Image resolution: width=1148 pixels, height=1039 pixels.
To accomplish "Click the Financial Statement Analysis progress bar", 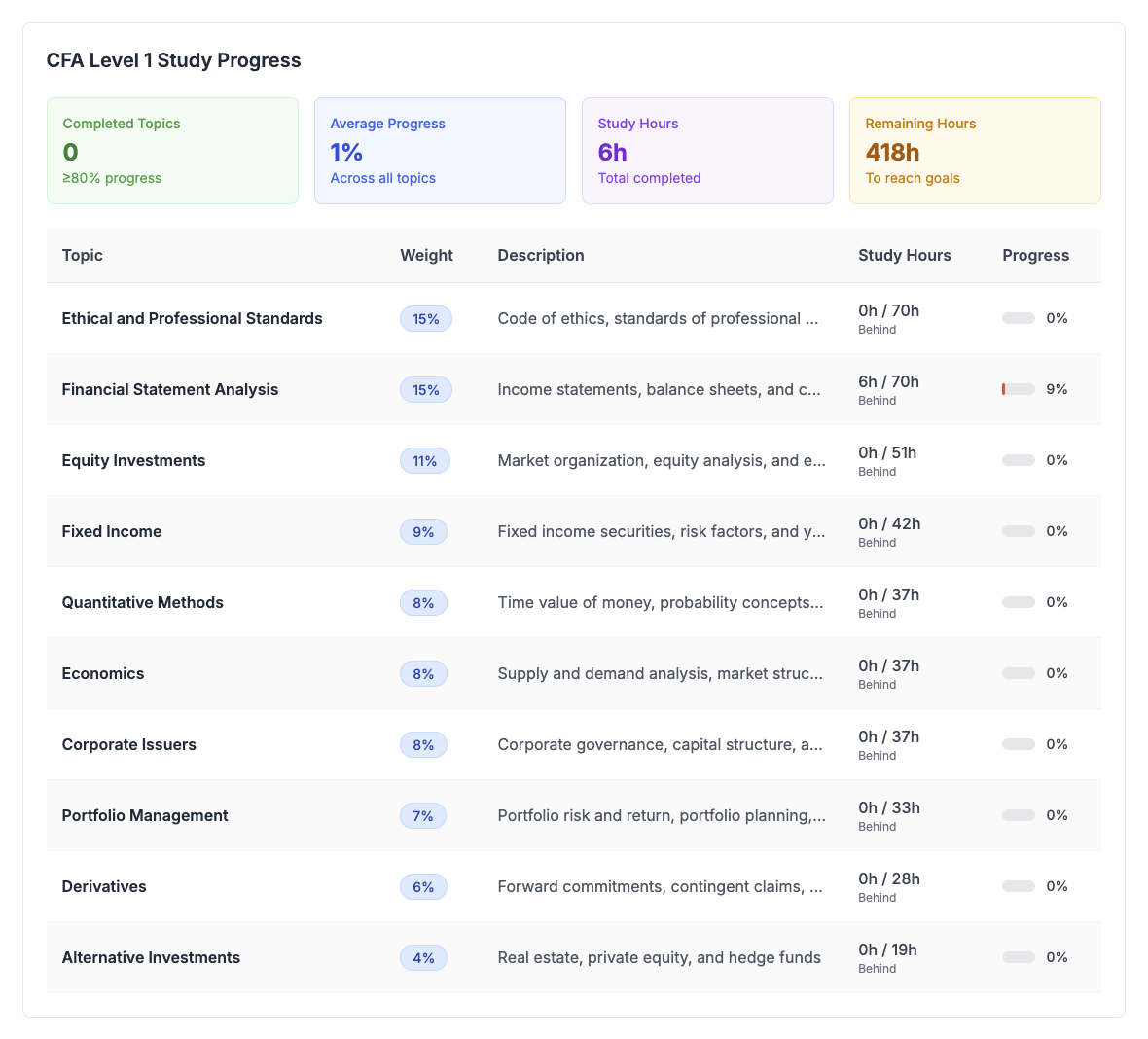I will [1019, 389].
